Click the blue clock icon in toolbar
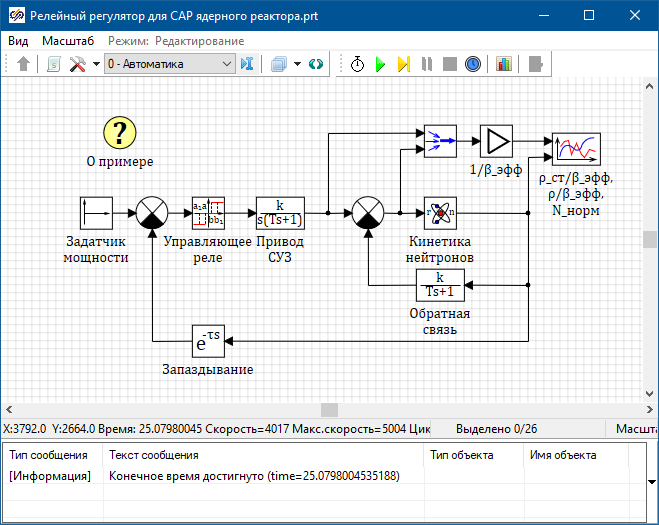 [473, 64]
